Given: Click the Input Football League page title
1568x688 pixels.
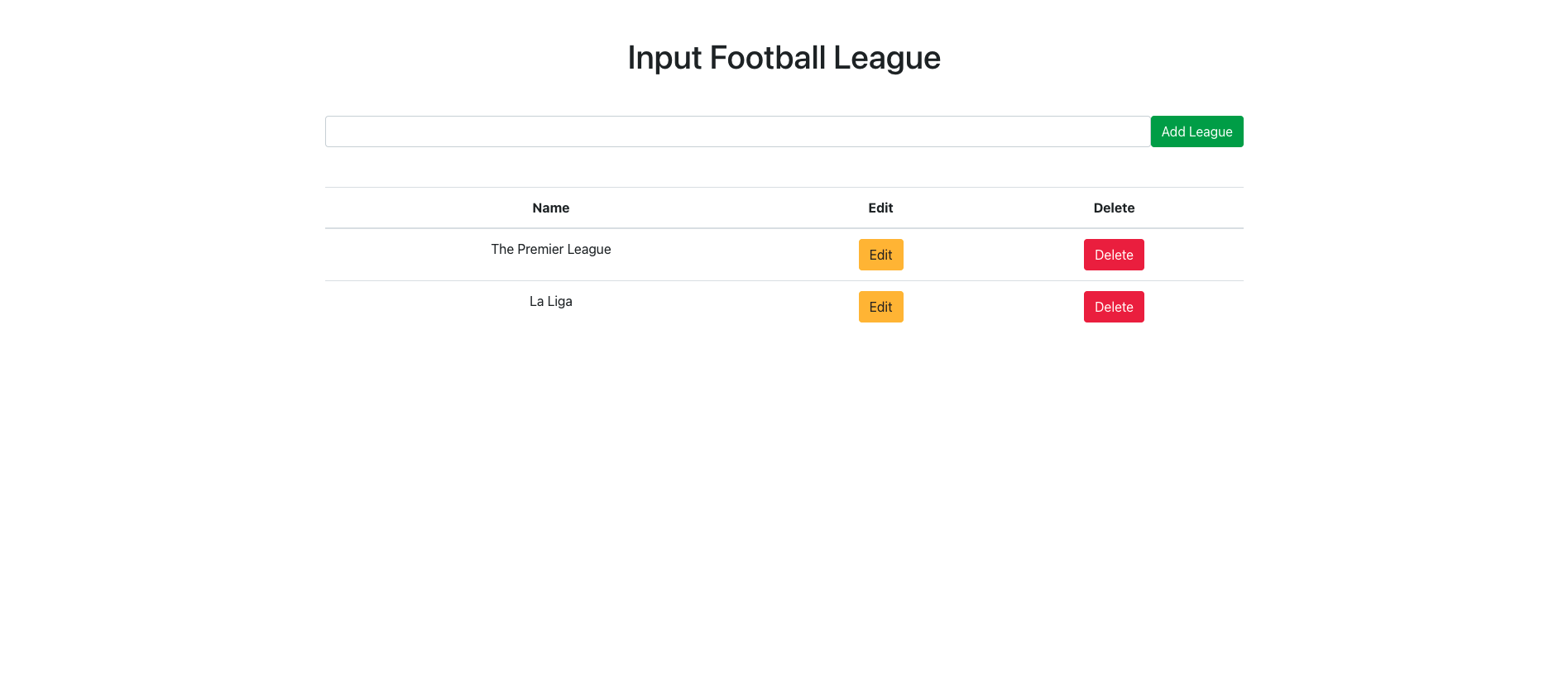Looking at the screenshot, I should [784, 57].
